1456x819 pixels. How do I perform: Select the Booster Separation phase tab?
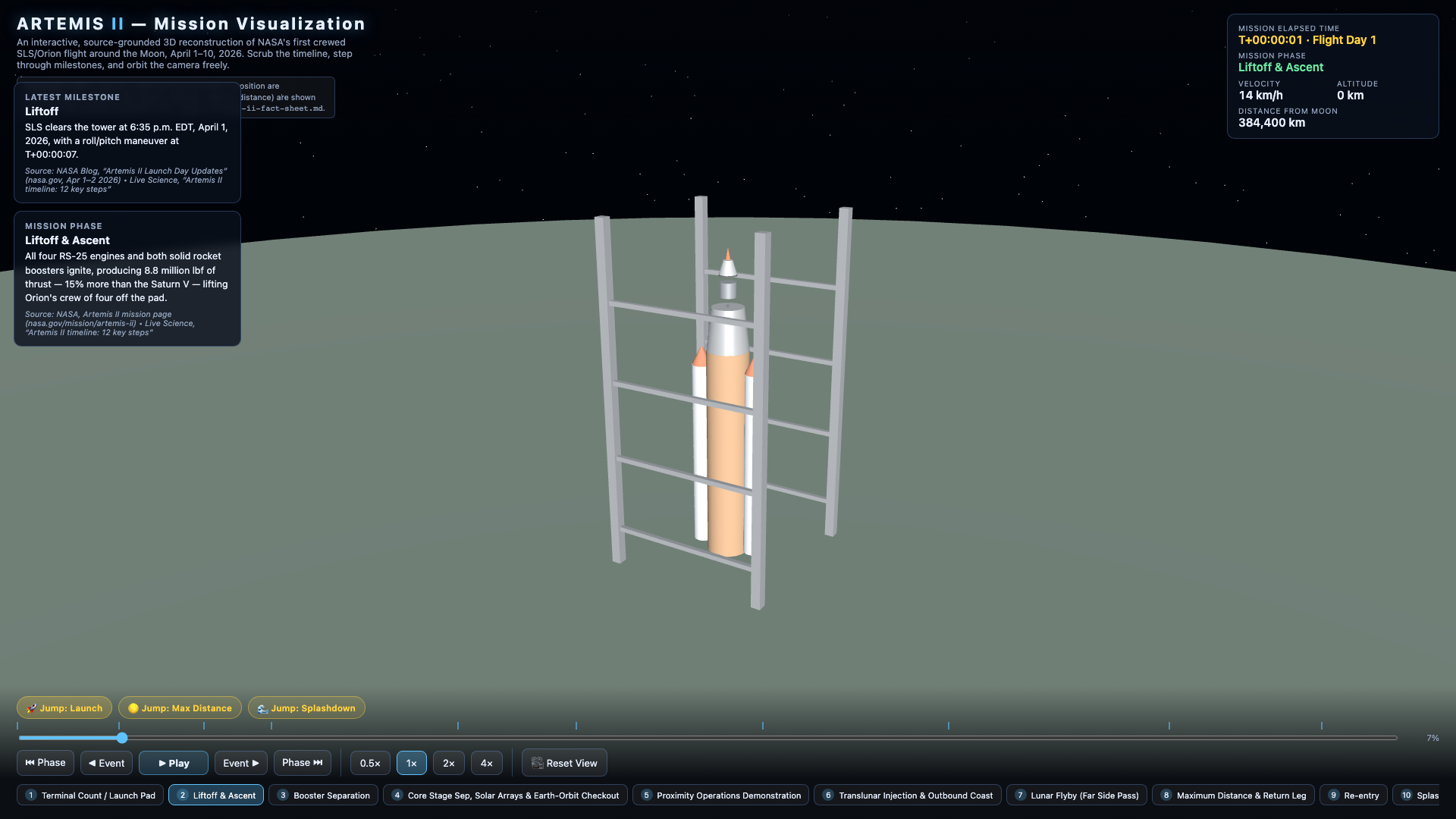tap(323, 795)
